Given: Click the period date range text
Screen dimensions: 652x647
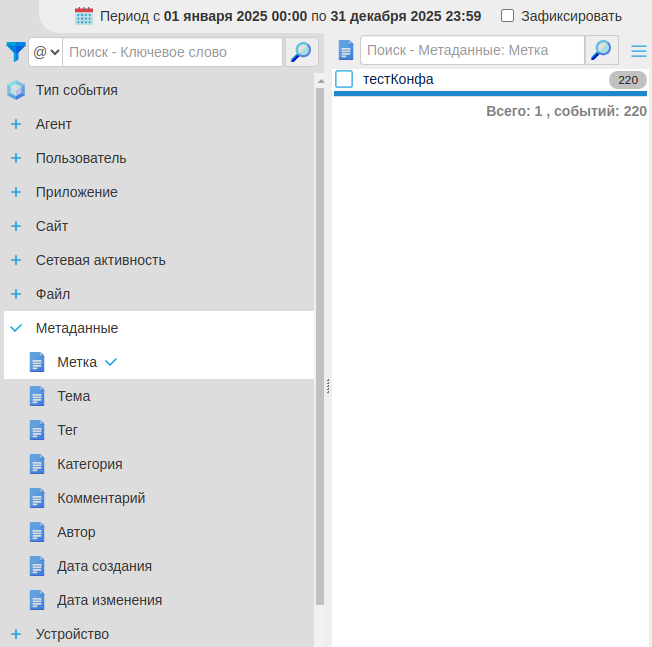Looking at the screenshot, I should [290, 16].
